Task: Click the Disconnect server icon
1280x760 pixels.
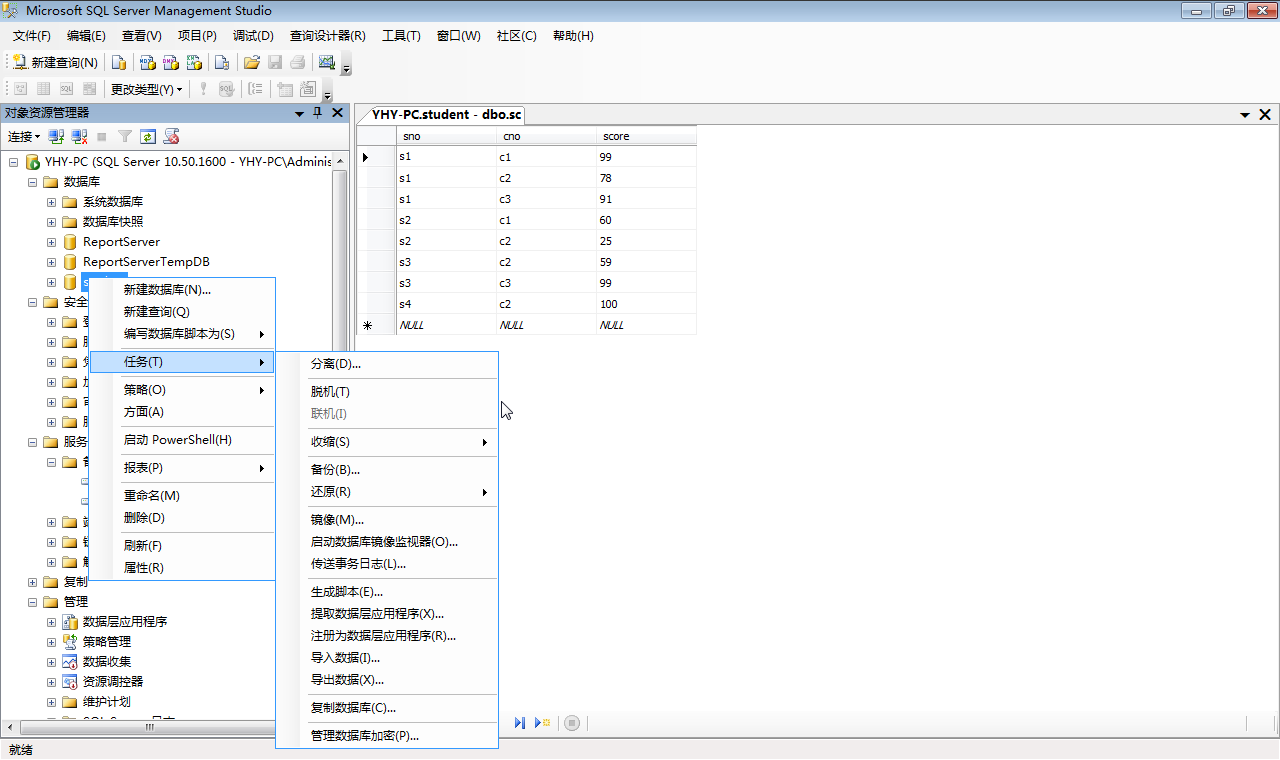Action: pyautogui.click(x=79, y=137)
